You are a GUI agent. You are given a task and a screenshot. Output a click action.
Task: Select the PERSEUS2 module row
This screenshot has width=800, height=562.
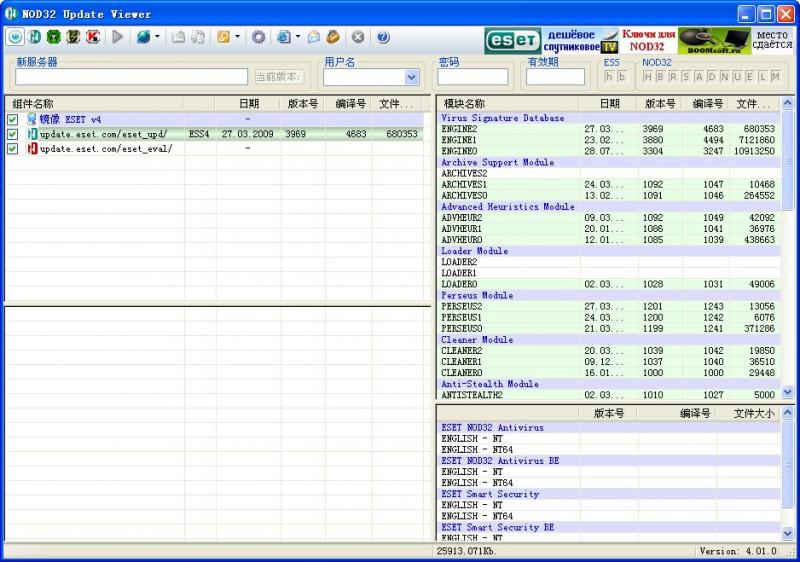coord(609,306)
